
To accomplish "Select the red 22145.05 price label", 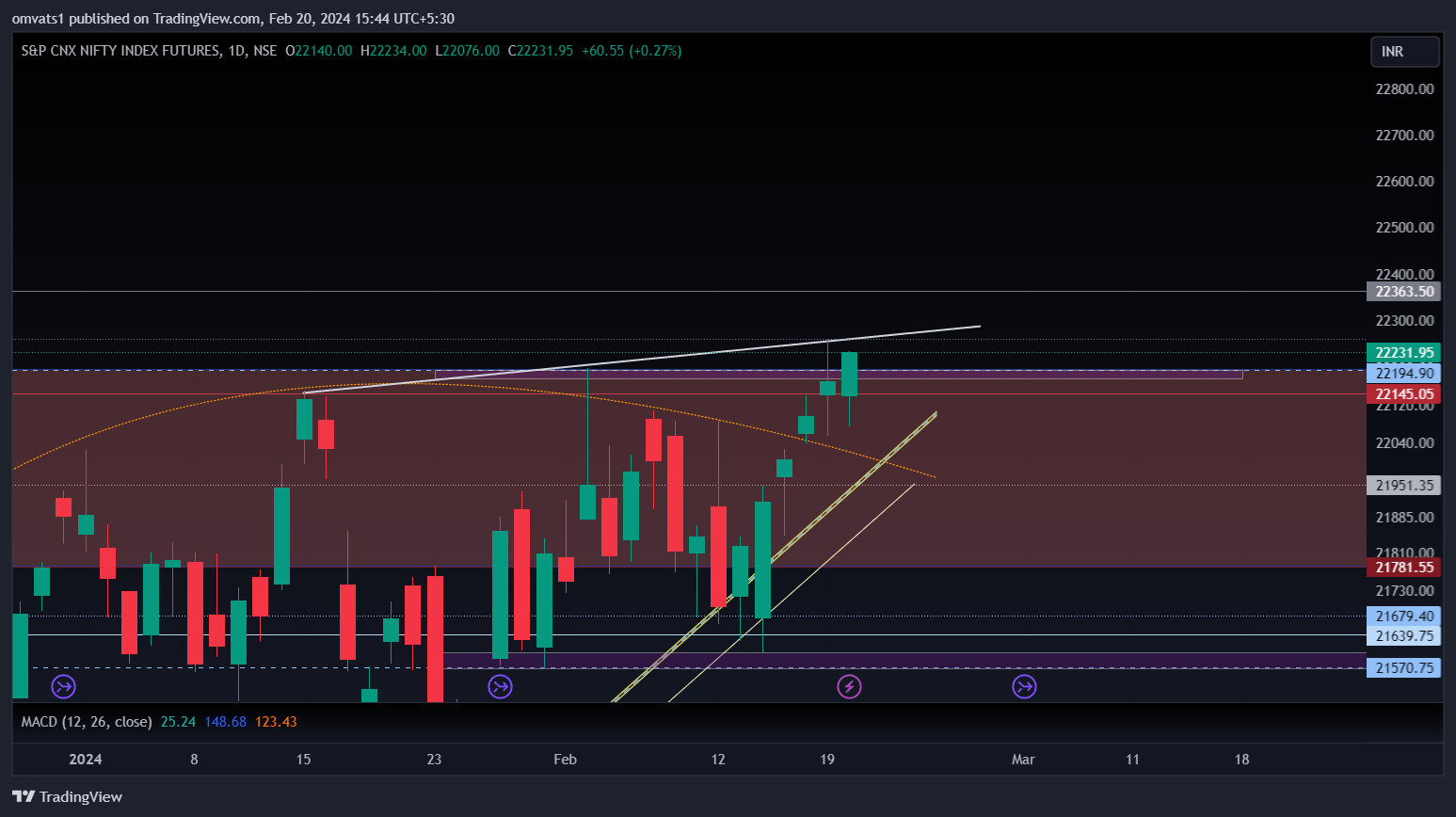I will pos(1403,394).
